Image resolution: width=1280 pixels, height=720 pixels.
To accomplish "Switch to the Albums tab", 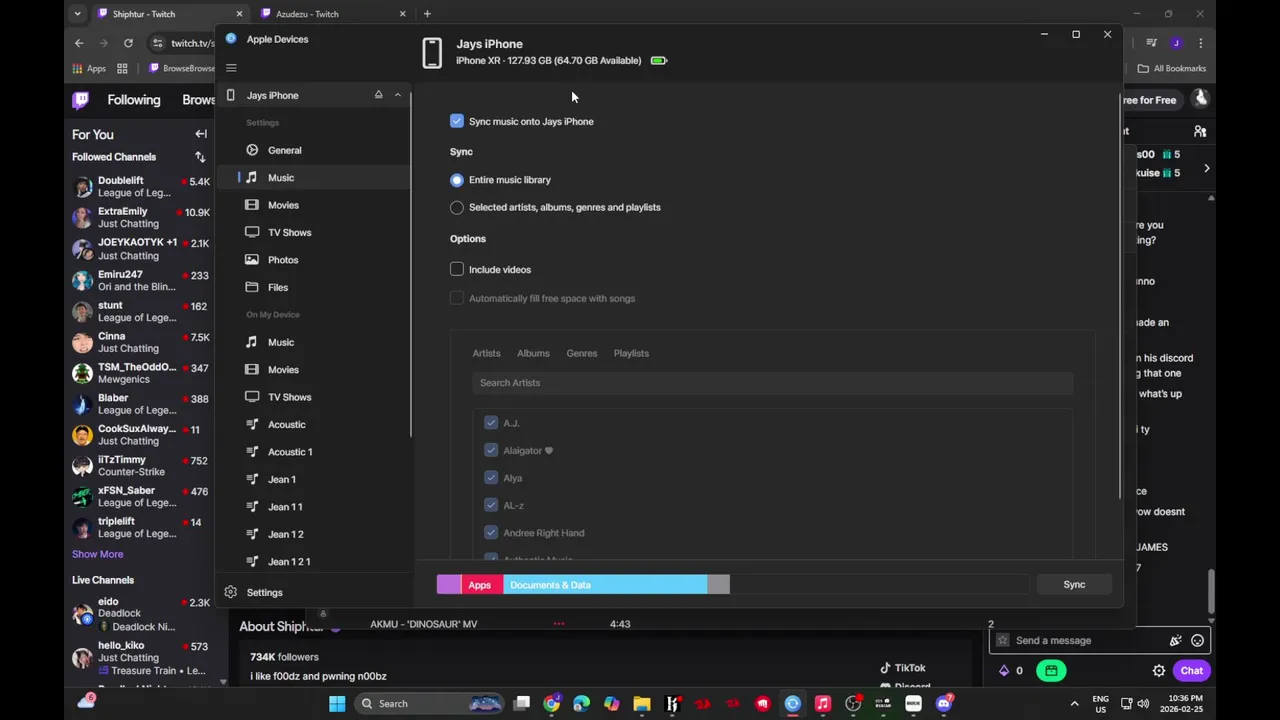I will click(x=533, y=353).
